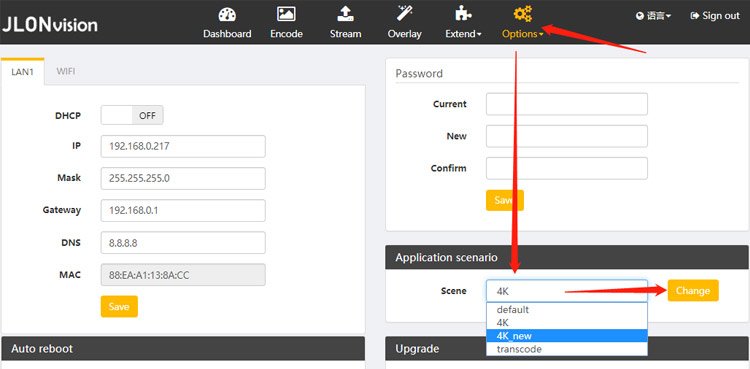Screen dimensions: 750x369
Task: Go to Overlay page
Action: [x=405, y=34]
